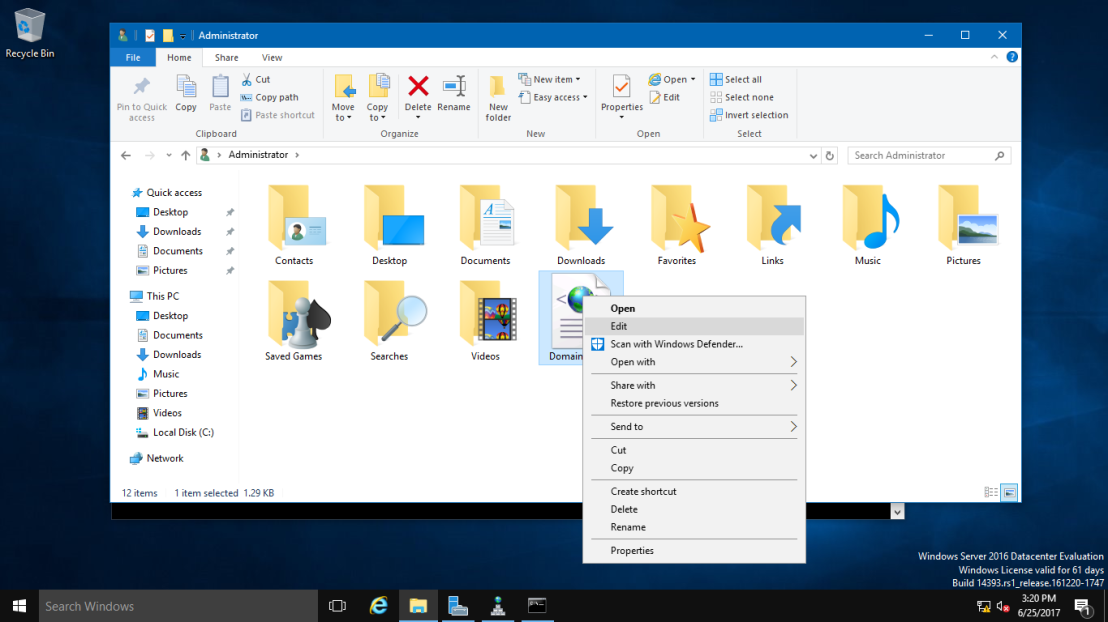
Task: Create a New folder from ribbon
Action: [x=498, y=98]
